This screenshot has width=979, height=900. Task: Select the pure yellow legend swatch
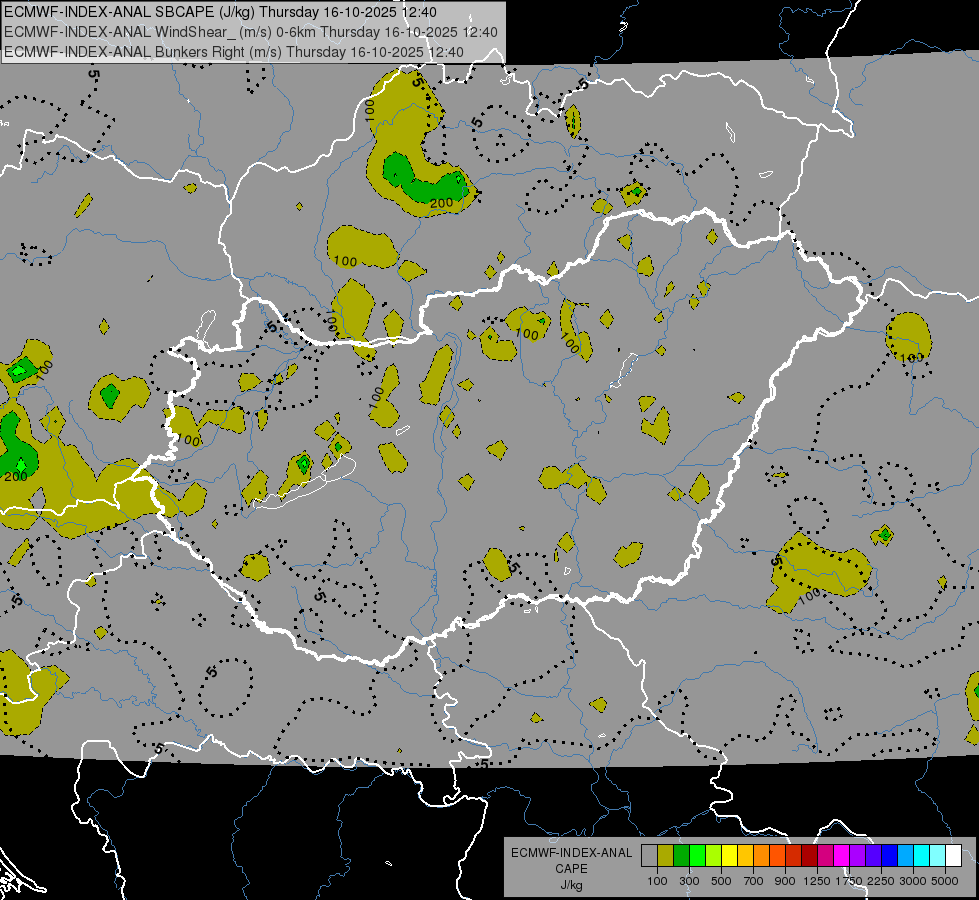(729, 856)
